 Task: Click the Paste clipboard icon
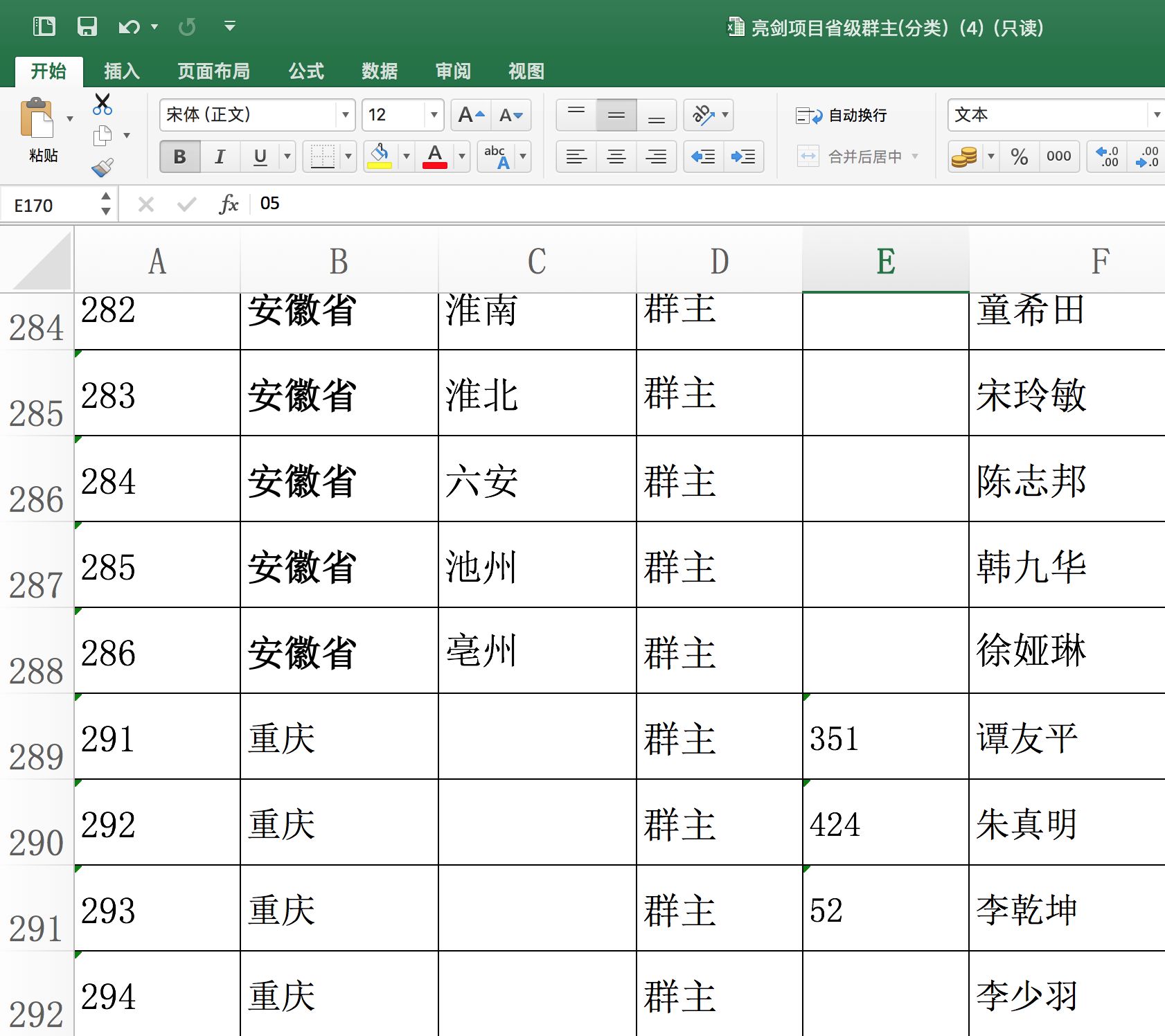tap(37, 118)
